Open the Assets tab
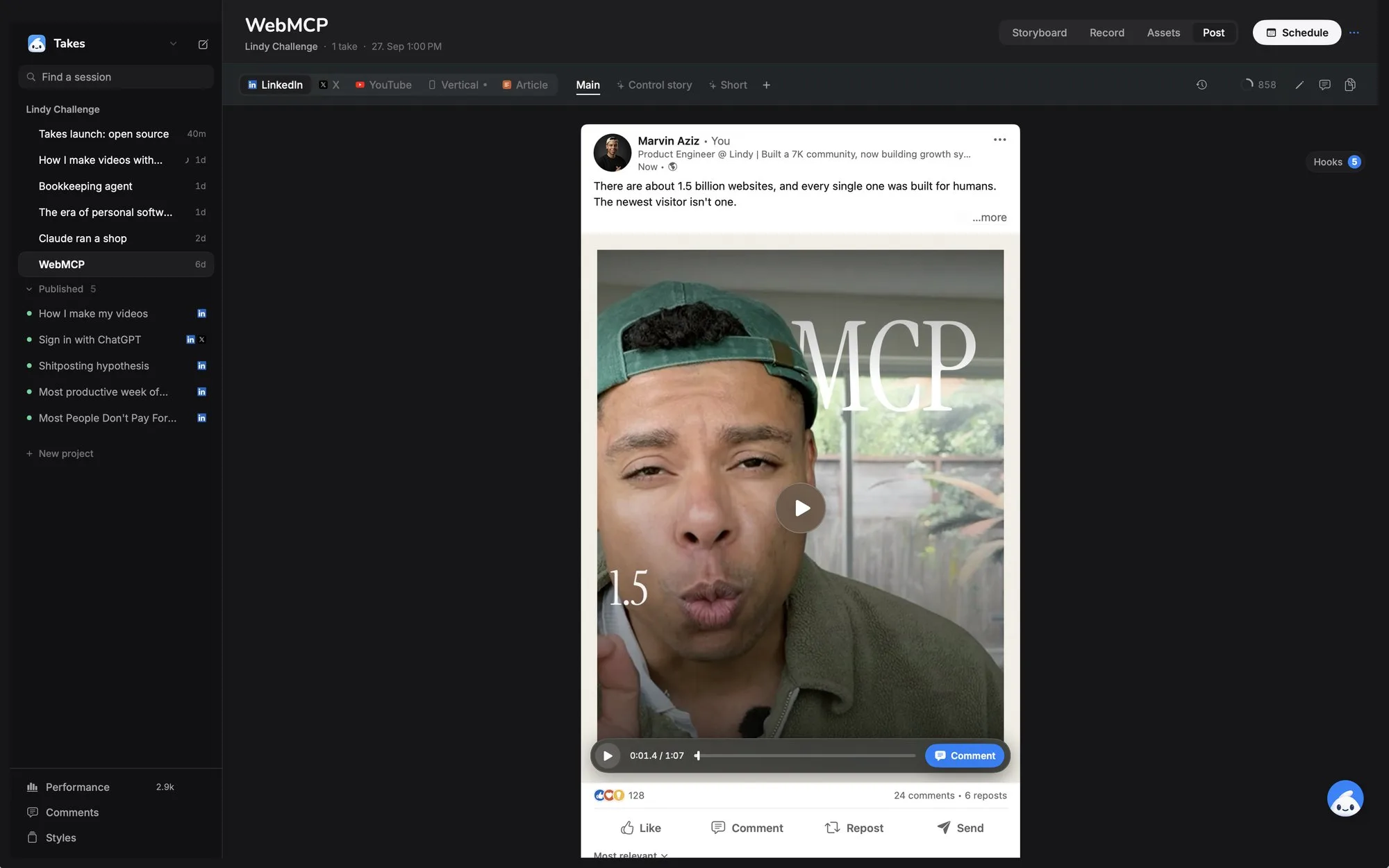 coord(1163,33)
